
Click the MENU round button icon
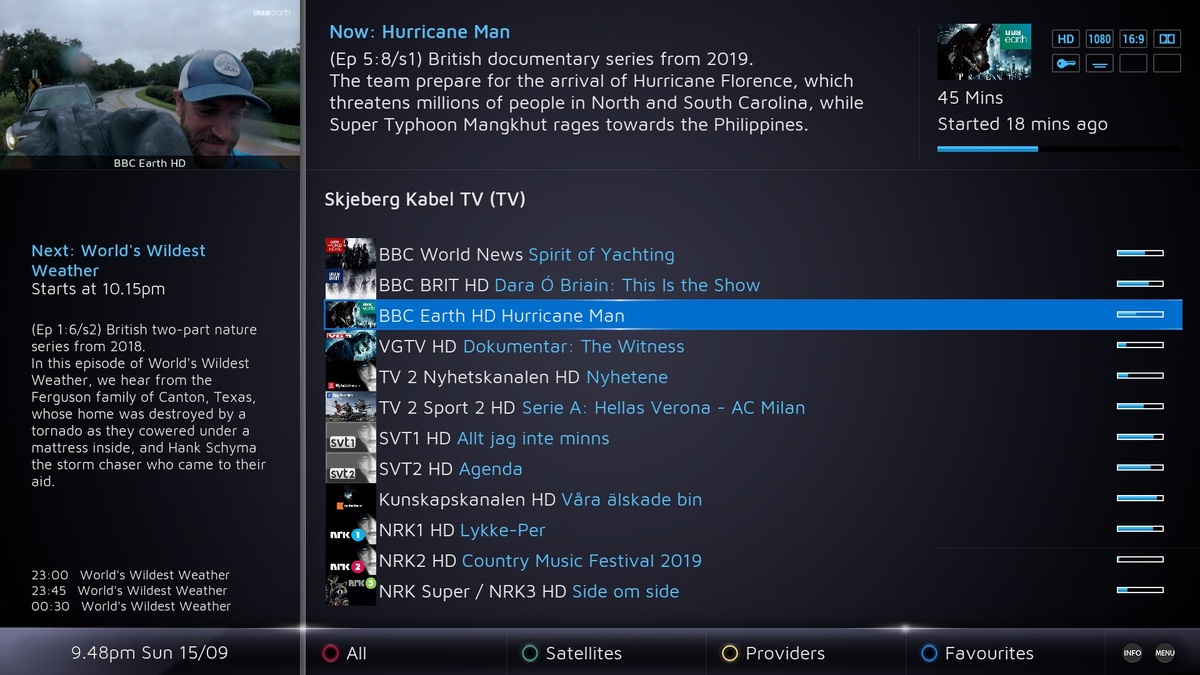pyautogui.click(x=1165, y=653)
